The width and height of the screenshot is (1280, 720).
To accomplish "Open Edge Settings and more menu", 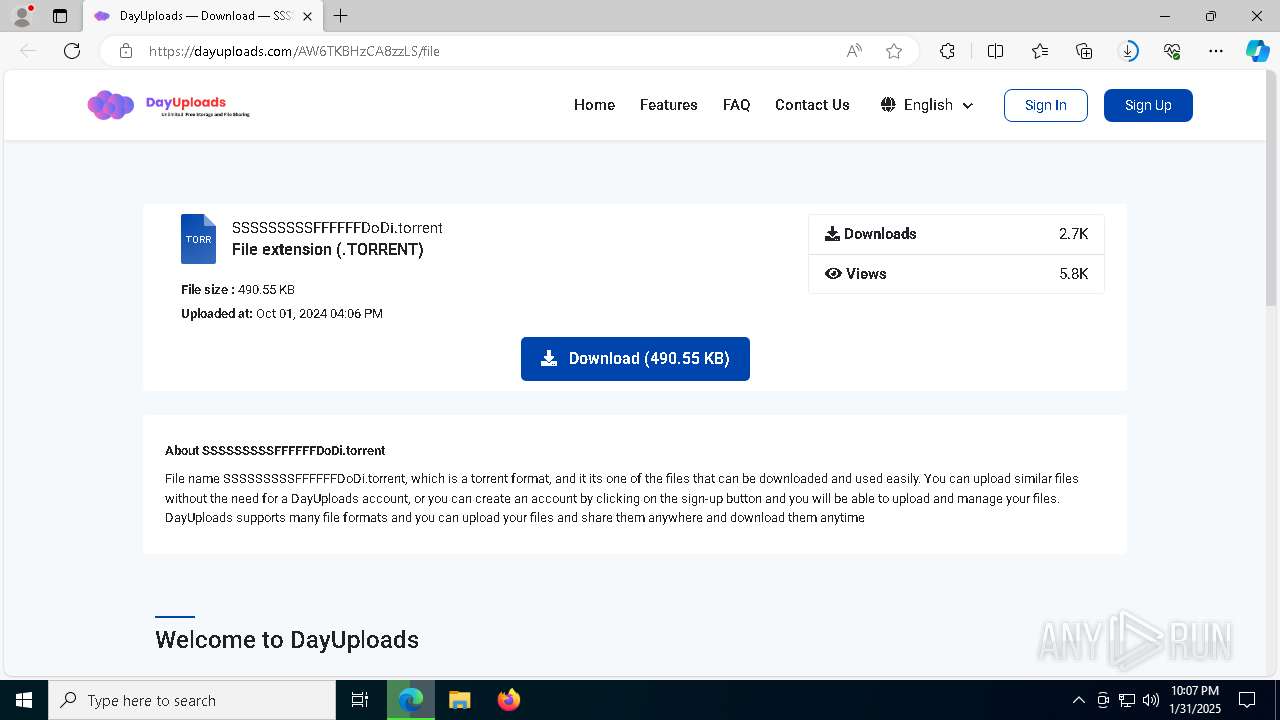I will click(1216, 51).
